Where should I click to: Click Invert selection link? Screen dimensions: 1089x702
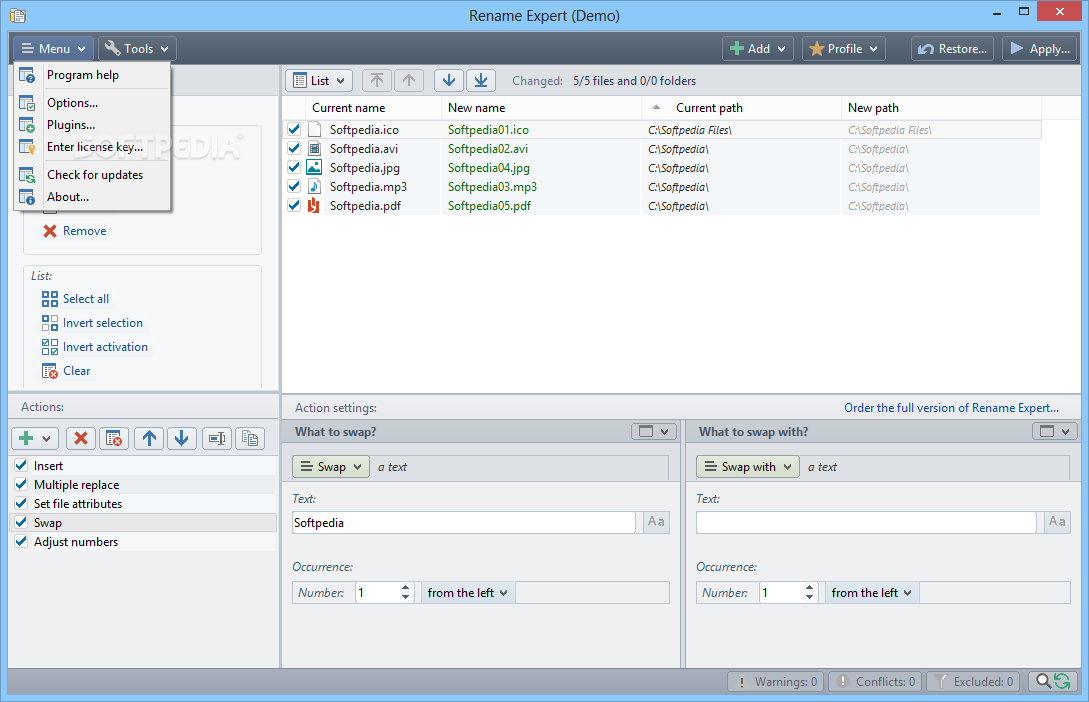(103, 323)
